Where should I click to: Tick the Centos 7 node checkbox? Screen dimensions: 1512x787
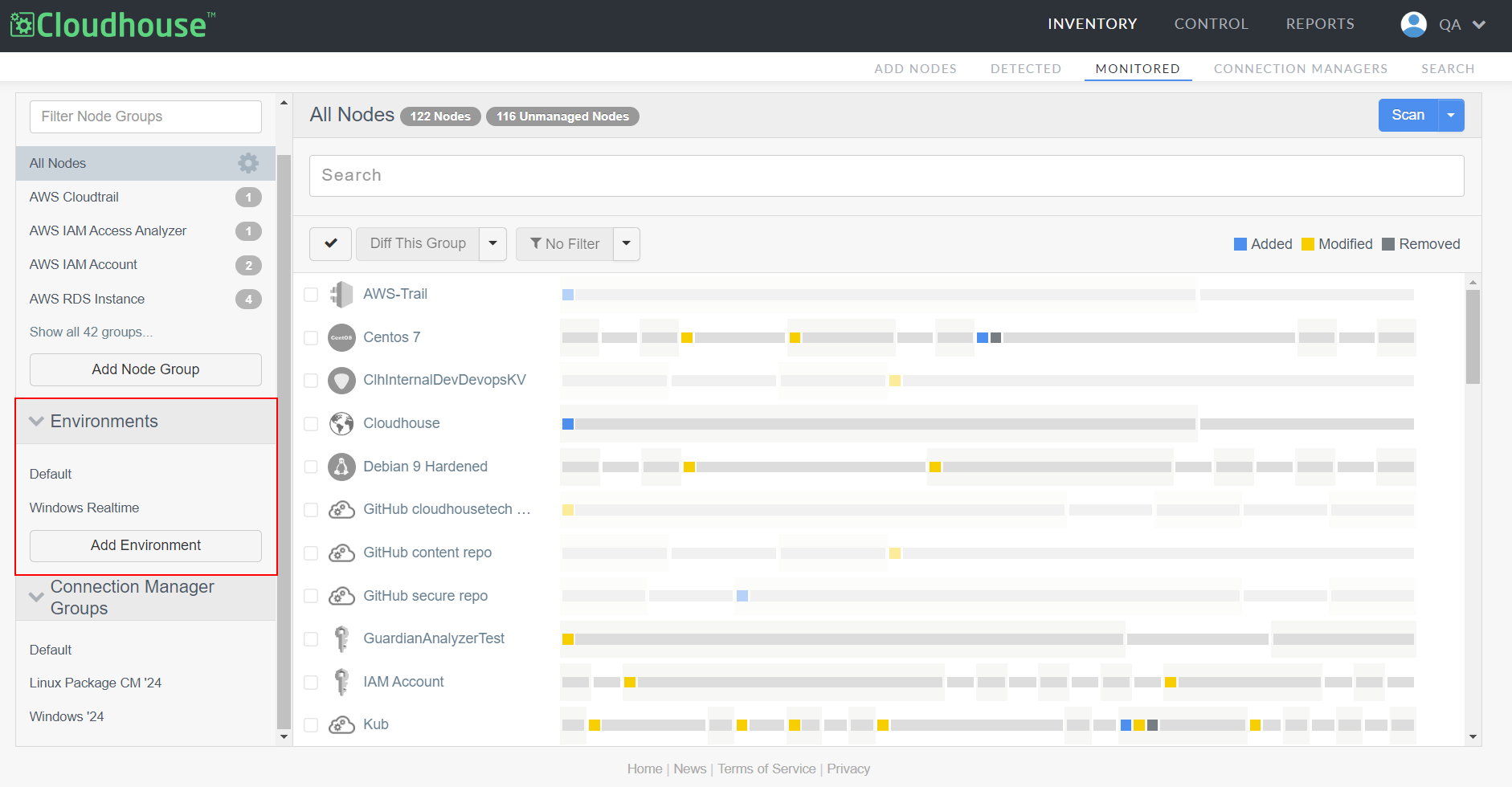click(311, 338)
